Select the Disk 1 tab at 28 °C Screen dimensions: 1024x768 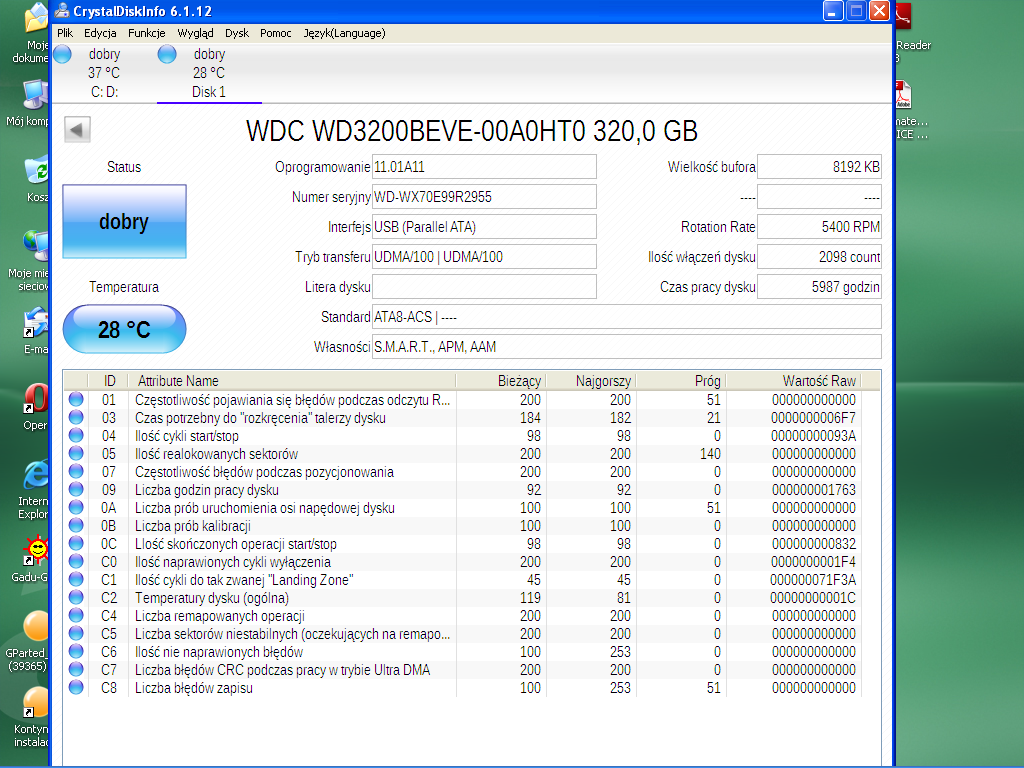(x=209, y=72)
